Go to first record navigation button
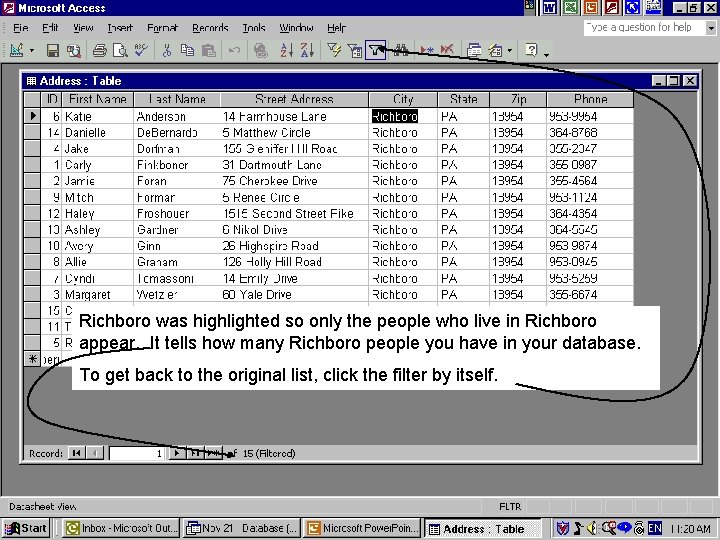720x540 pixels. (x=77, y=453)
